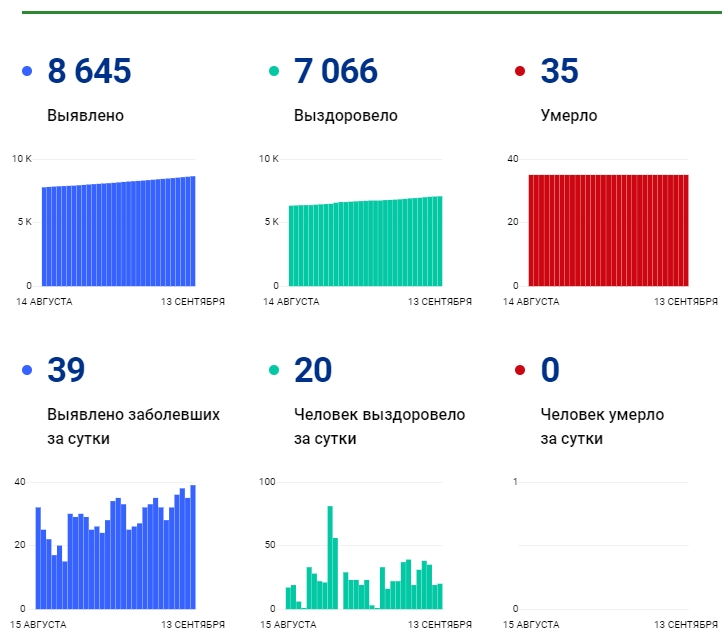Click the red dot next to daily deaths 0
This screenshot has height=636, width=728.
(520, 370)
